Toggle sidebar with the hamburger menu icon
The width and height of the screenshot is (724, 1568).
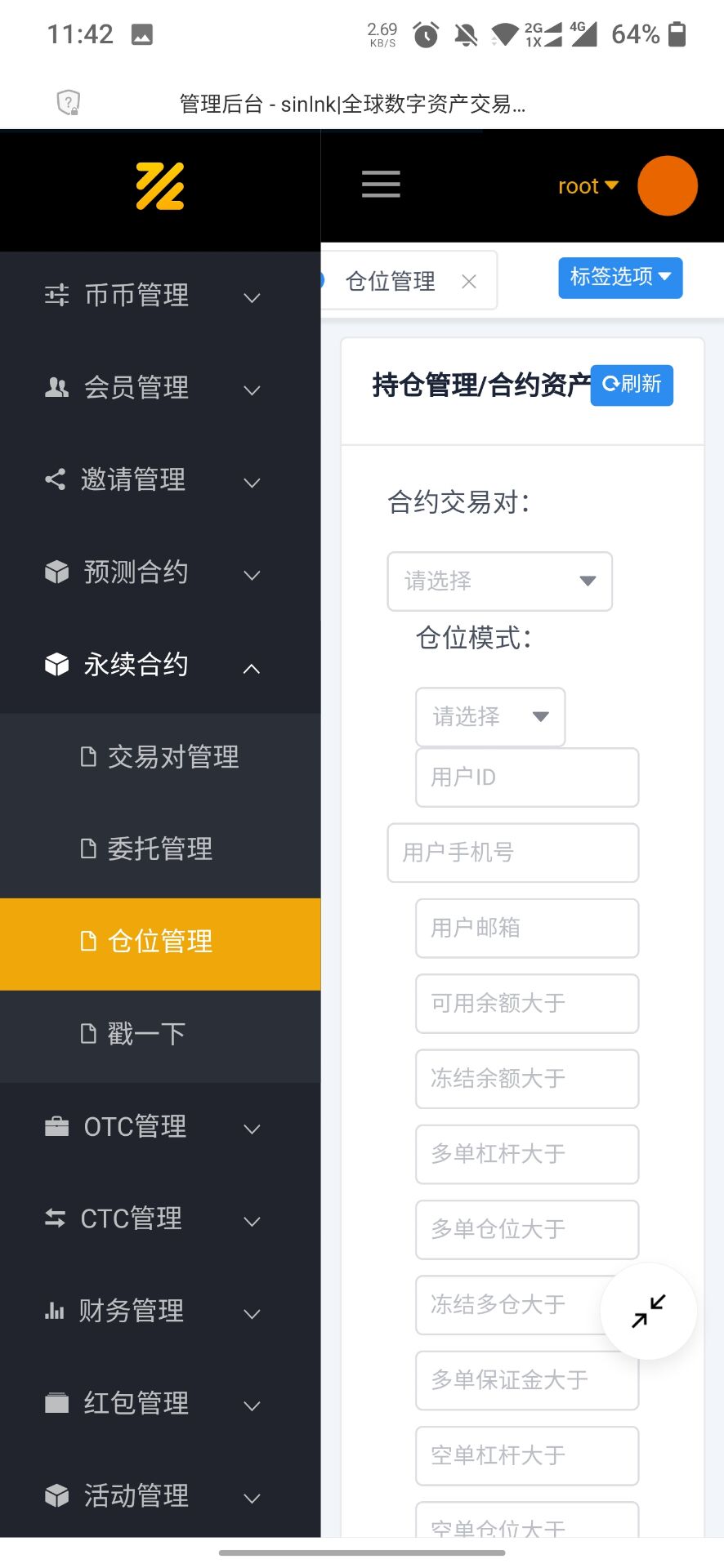point(381,185)
